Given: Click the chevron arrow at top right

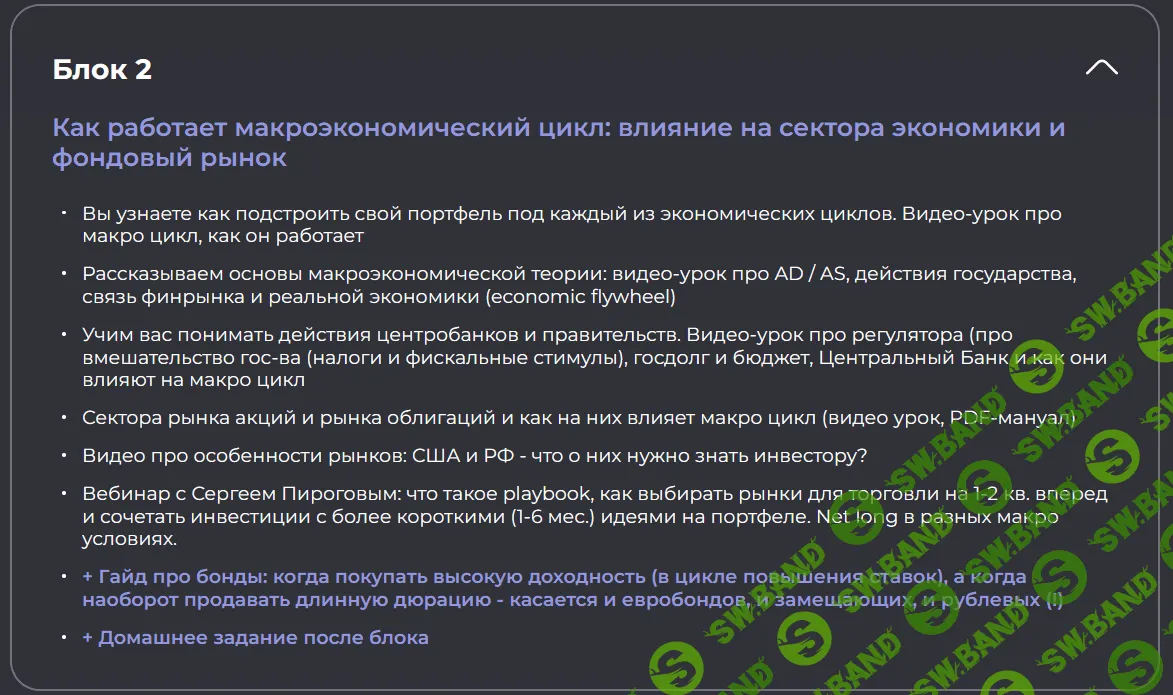Looking at the screenshot, I should [1103, 66].
